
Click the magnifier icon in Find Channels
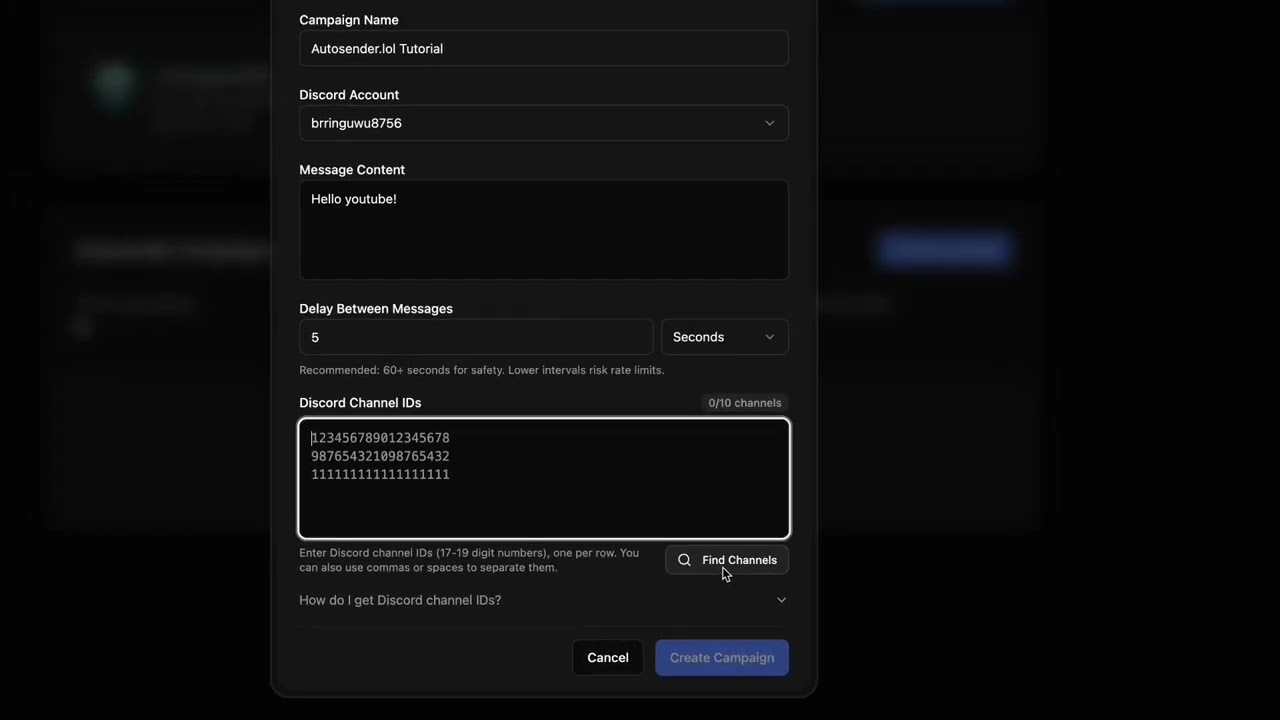point(684,560)
